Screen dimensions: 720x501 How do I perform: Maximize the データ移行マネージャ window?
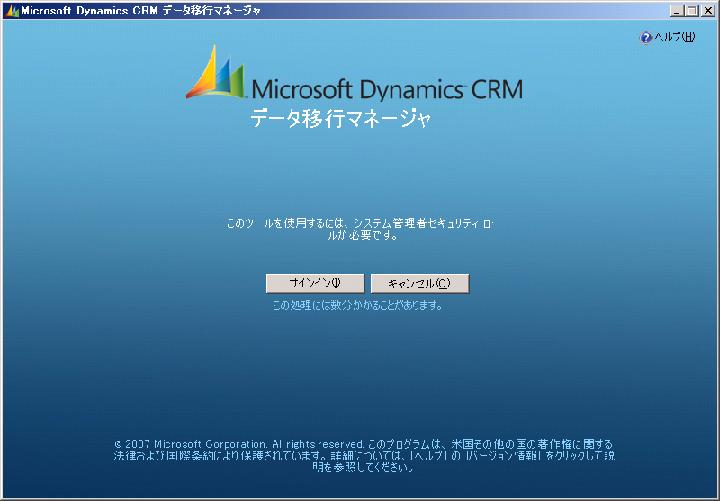pos(692,11)
